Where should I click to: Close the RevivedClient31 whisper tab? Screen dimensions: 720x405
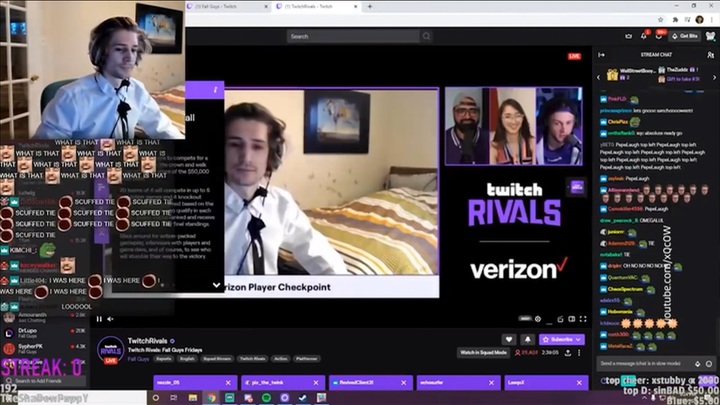(x=404, y=382)
